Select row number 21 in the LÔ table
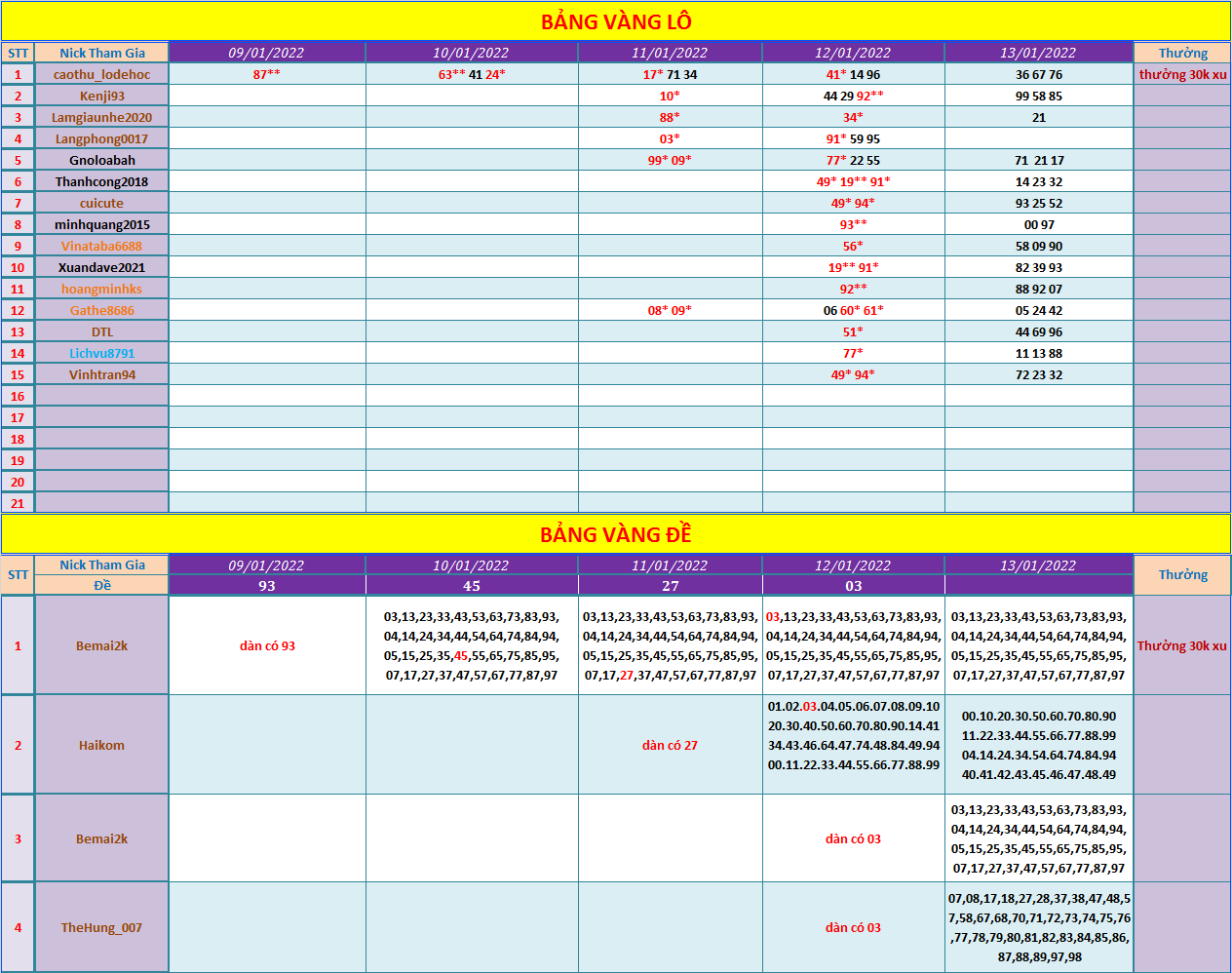1232x973 pixels. [18, 503]
